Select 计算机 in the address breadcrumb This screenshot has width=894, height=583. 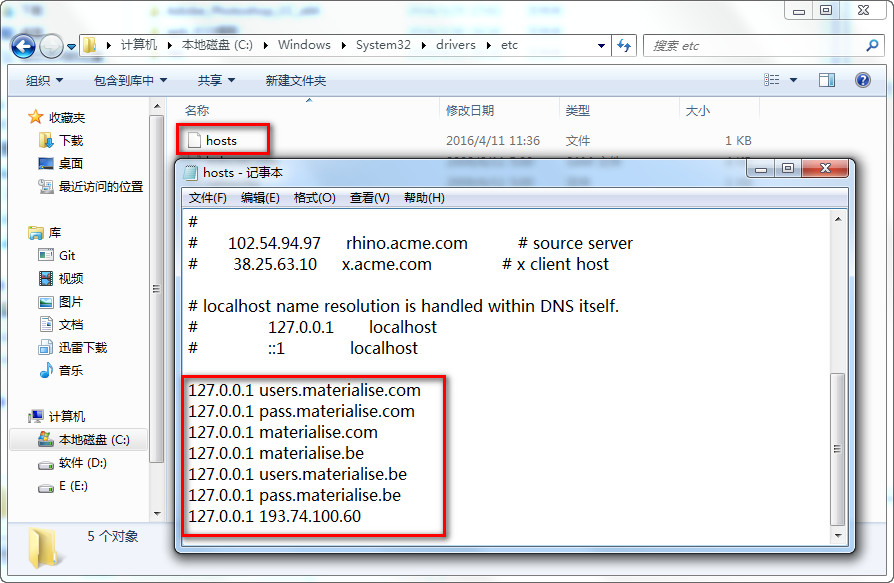coord(139,45)
